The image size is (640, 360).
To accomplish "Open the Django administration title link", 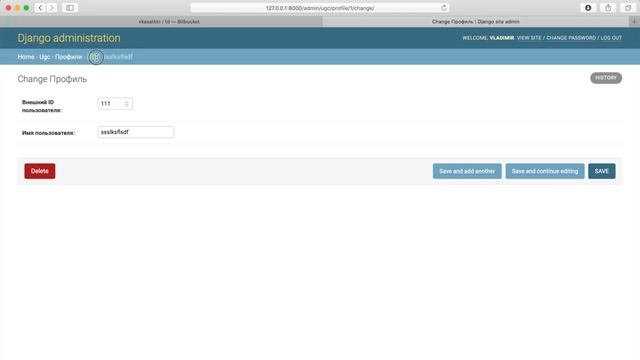I will pyautogui.click(x=69, y=38).
